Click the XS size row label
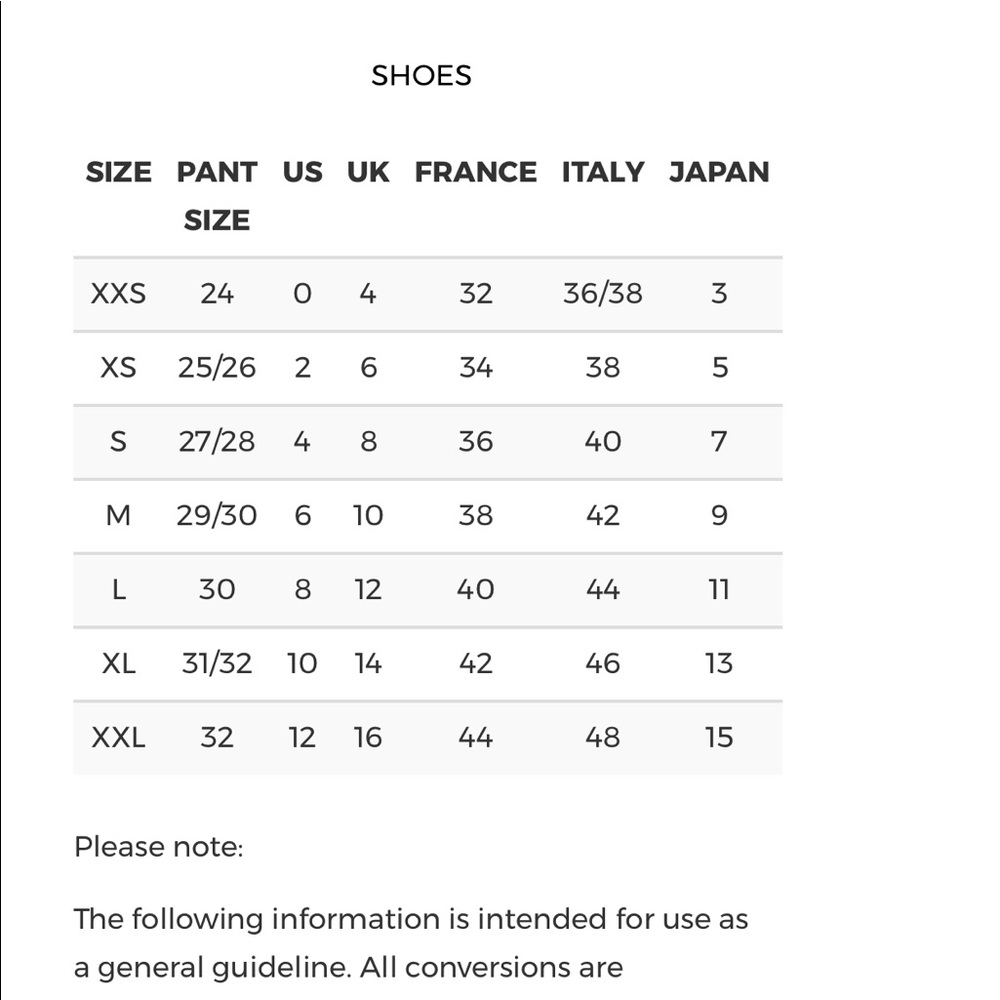 point(119,368)
